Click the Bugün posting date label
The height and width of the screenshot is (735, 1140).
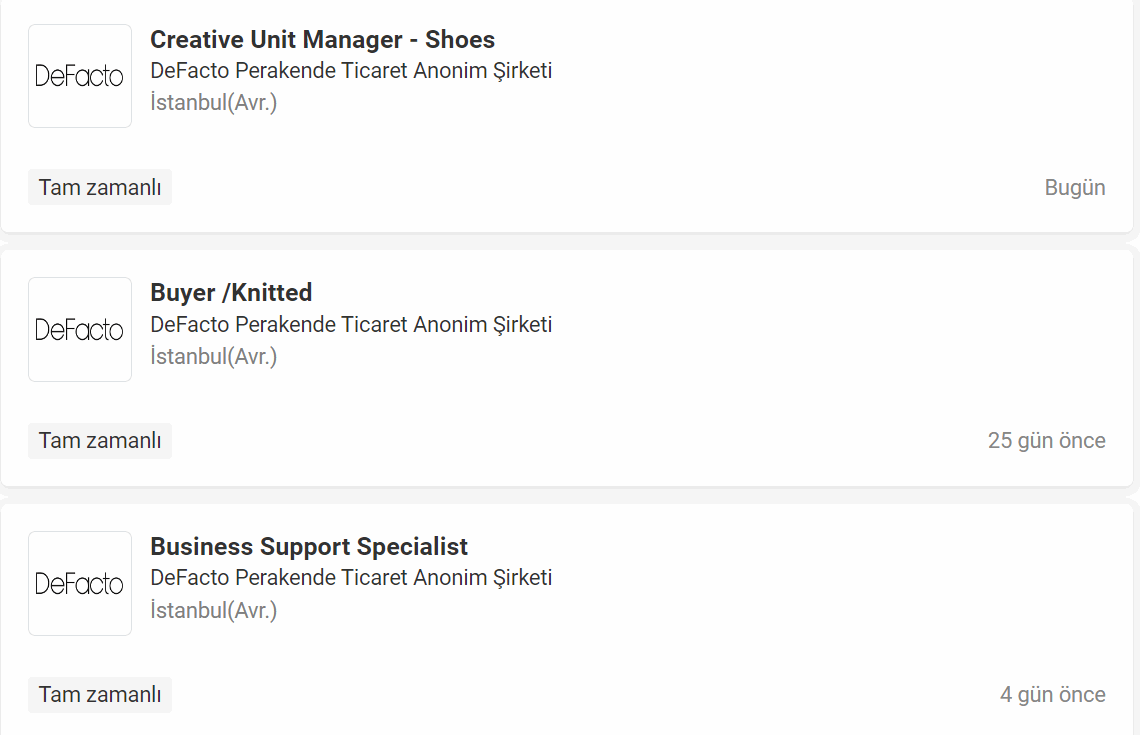pyautogui.click(x=1075, y=188)
